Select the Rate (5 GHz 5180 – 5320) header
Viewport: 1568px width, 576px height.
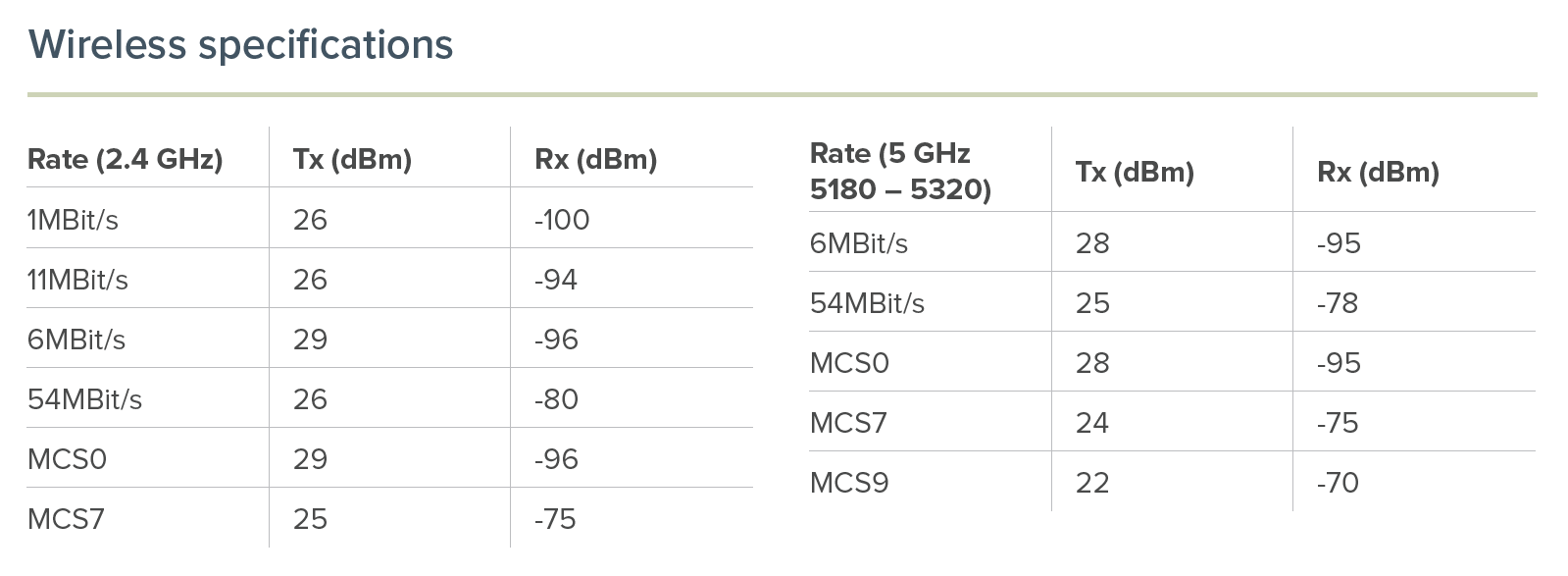[900, 171]
